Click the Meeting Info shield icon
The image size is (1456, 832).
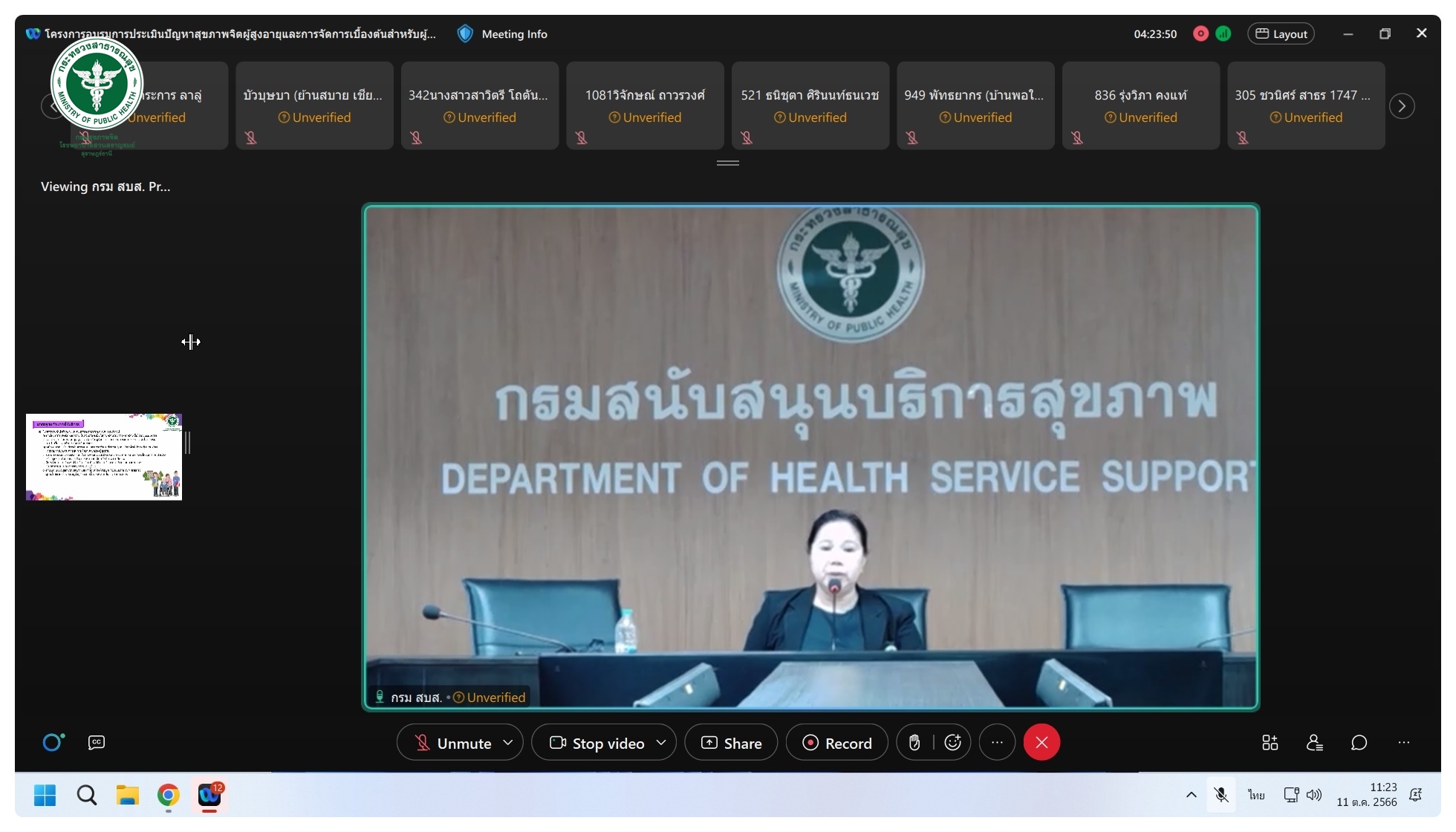[x=465, y=34]
